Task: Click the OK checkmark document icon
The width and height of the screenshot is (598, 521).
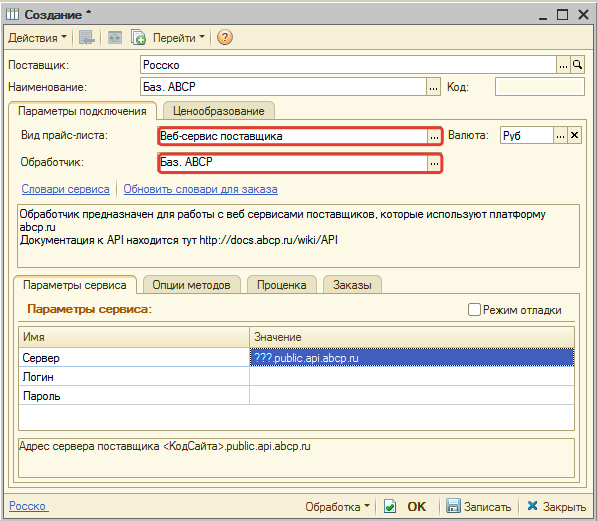Action: coord(390,506)
